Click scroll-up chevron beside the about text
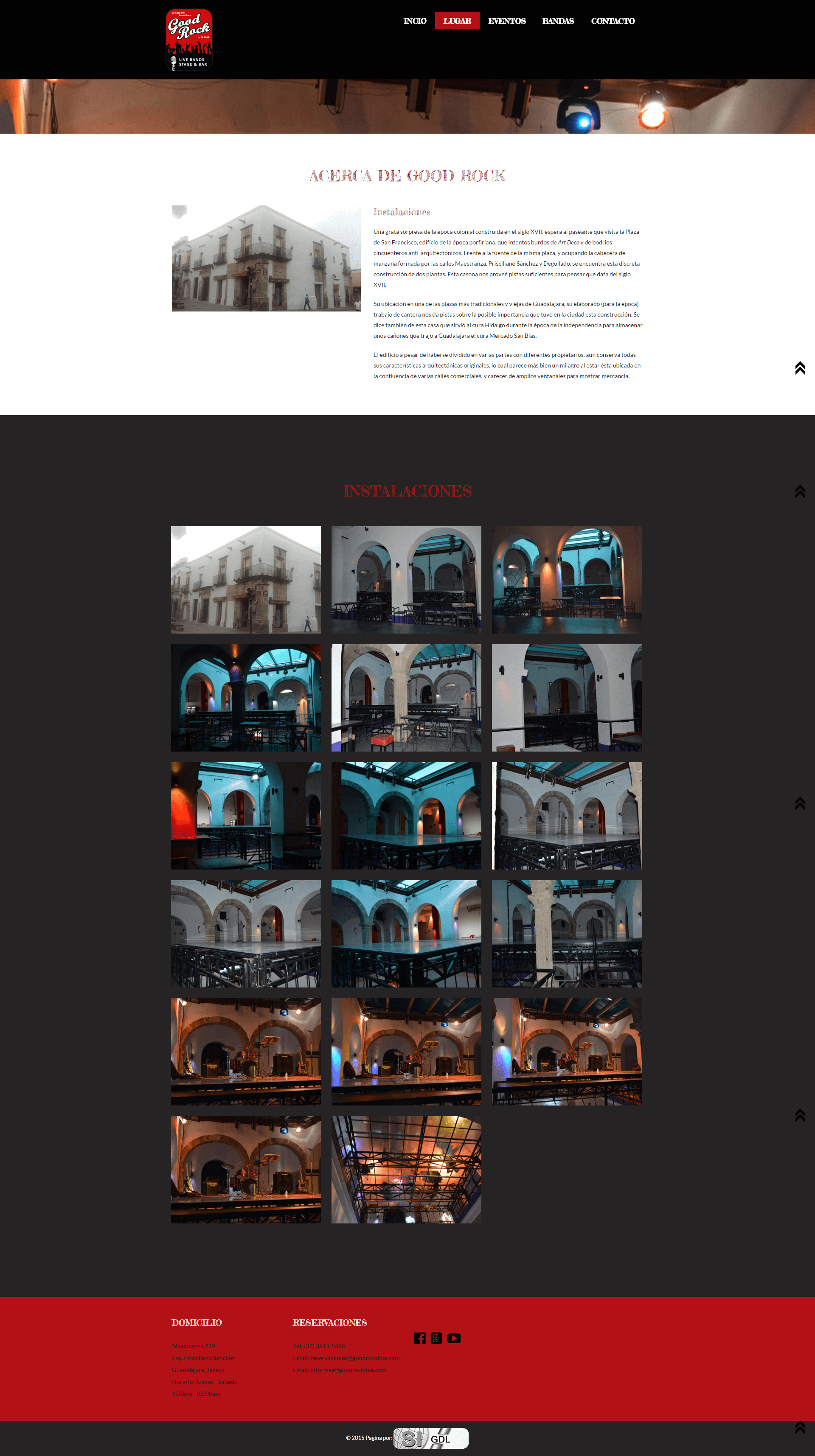 point(800,368)
